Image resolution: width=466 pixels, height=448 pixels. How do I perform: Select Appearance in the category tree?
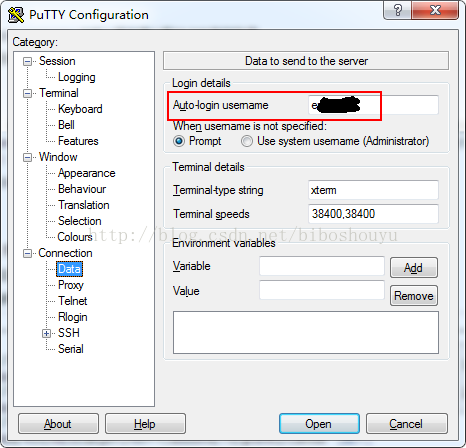pyautogui.click(x=86, y=173)
